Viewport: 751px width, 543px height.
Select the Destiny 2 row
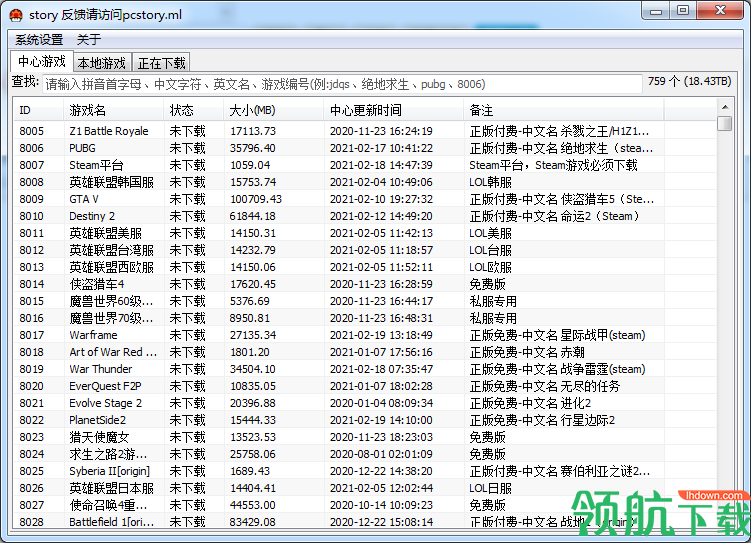(x=365, y=216)
